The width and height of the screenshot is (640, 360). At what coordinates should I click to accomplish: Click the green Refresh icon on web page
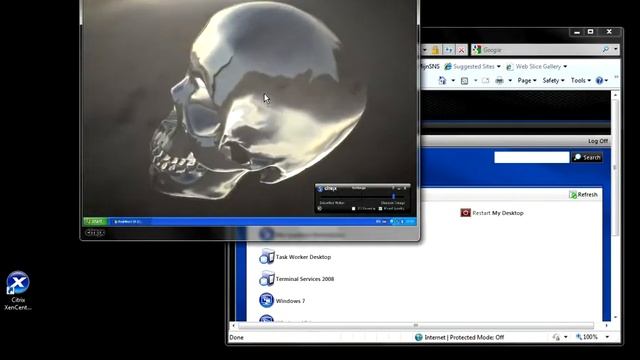pos(573,195)
